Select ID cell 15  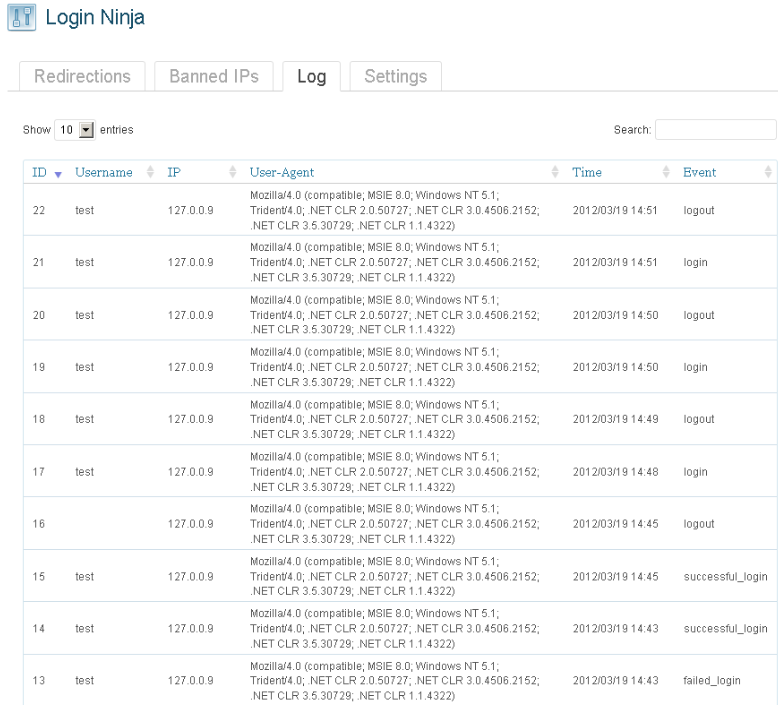click(x=39, y=577)
